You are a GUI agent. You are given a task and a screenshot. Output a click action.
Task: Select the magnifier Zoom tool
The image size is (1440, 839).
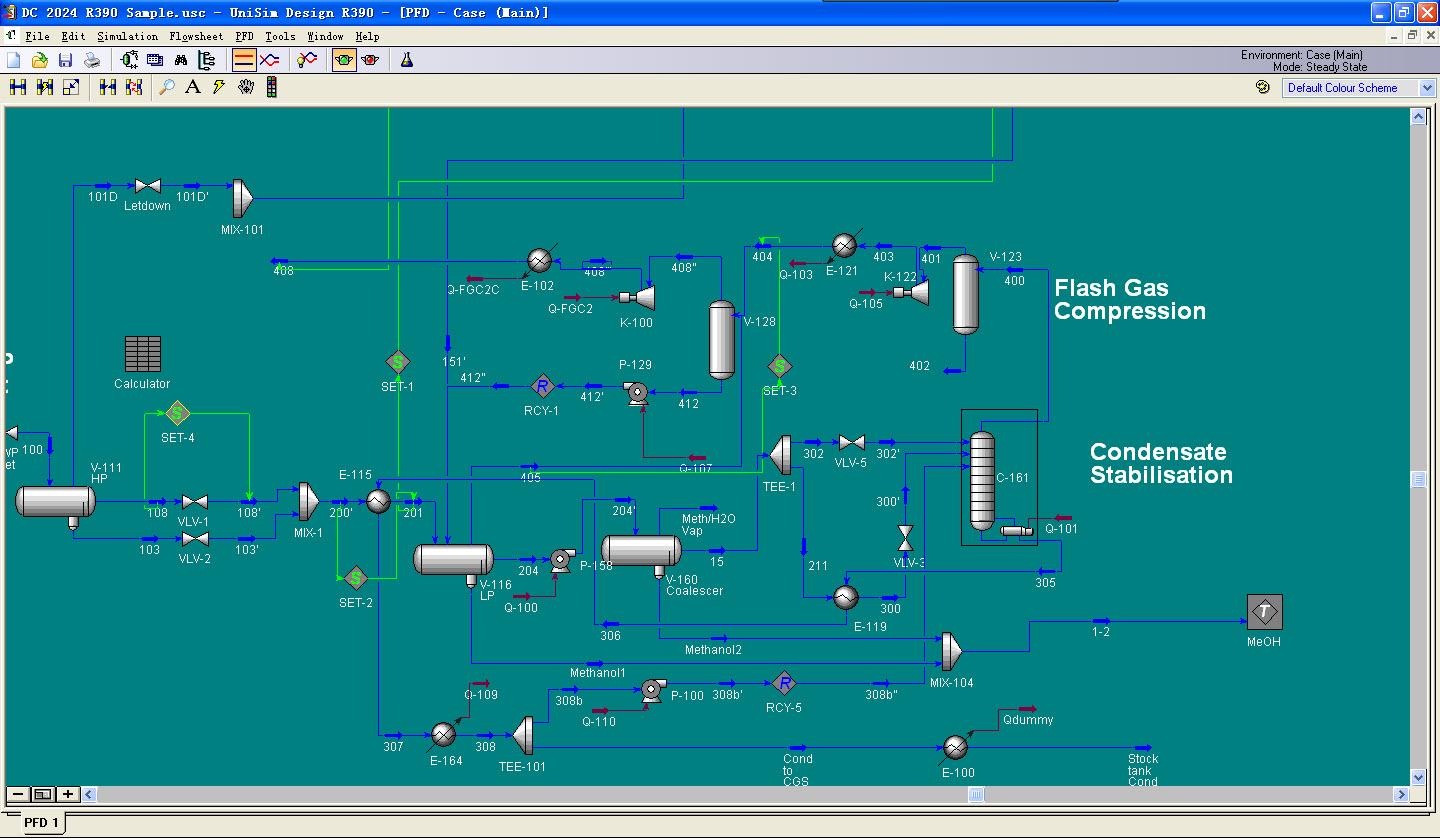pyautogui.click(x=167, y=88)
